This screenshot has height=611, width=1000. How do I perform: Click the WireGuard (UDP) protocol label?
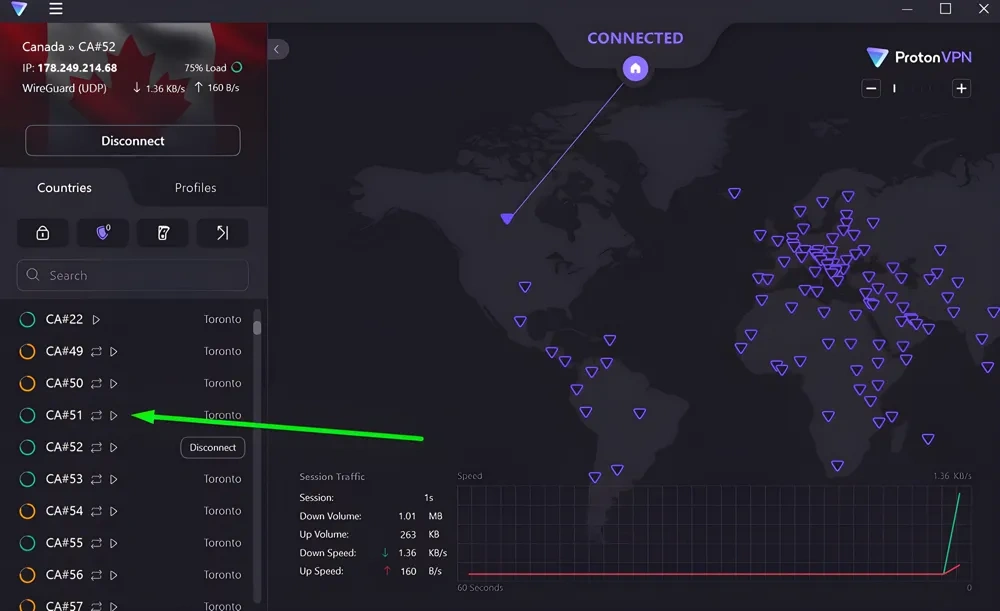64,88
